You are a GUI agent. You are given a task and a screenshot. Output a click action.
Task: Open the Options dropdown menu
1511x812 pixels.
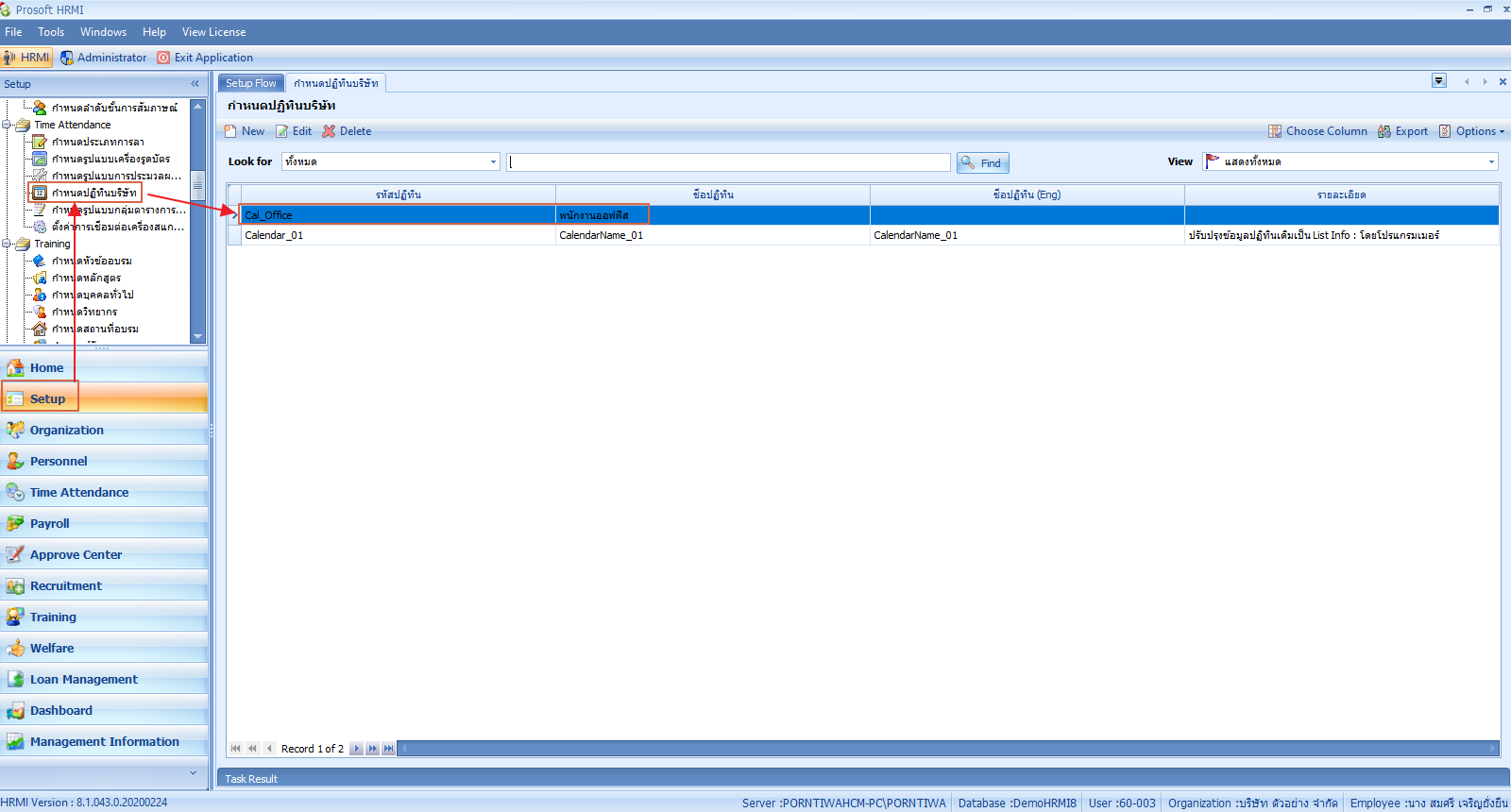point(1472,131)
